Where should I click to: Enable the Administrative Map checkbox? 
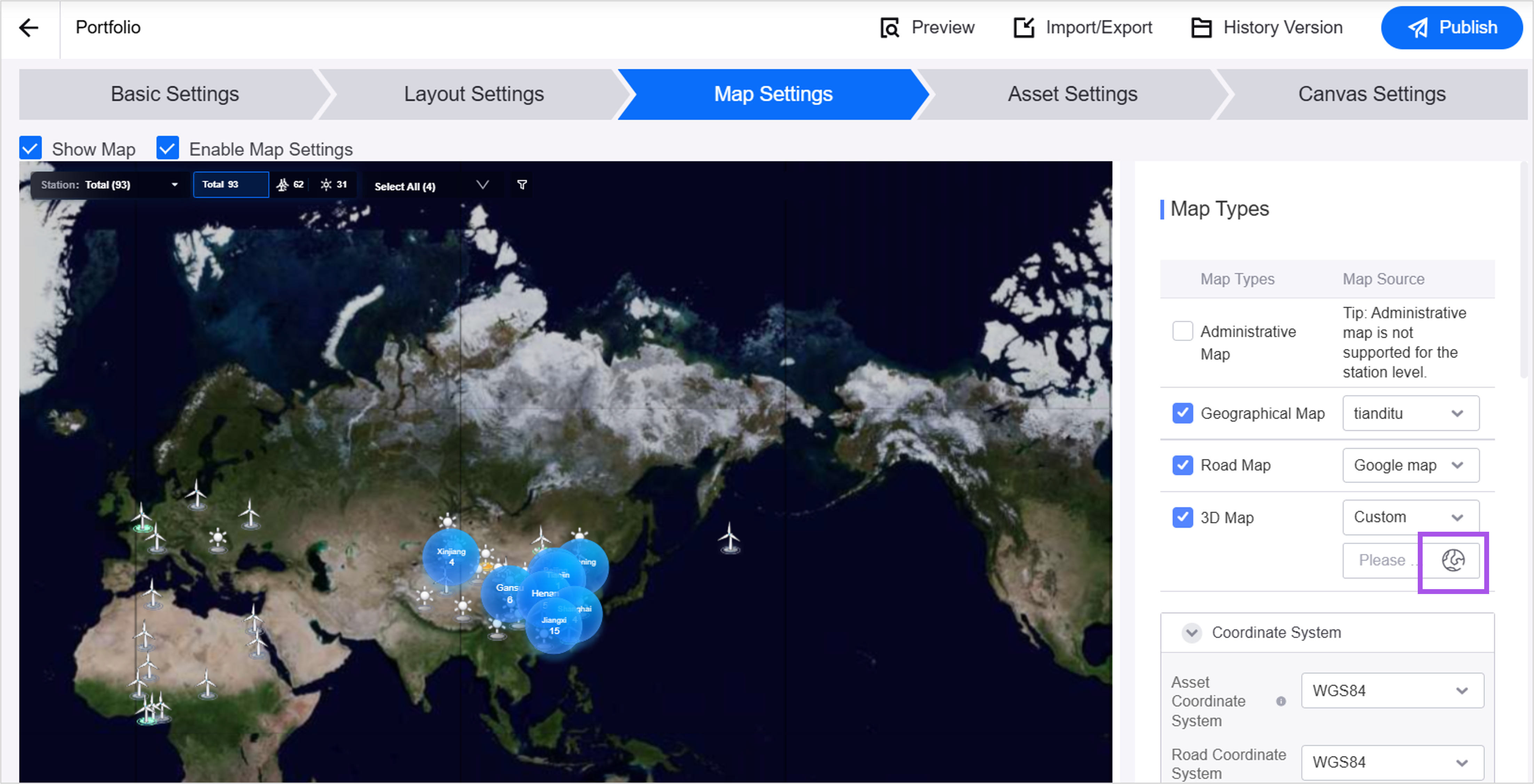[1182, 331]
